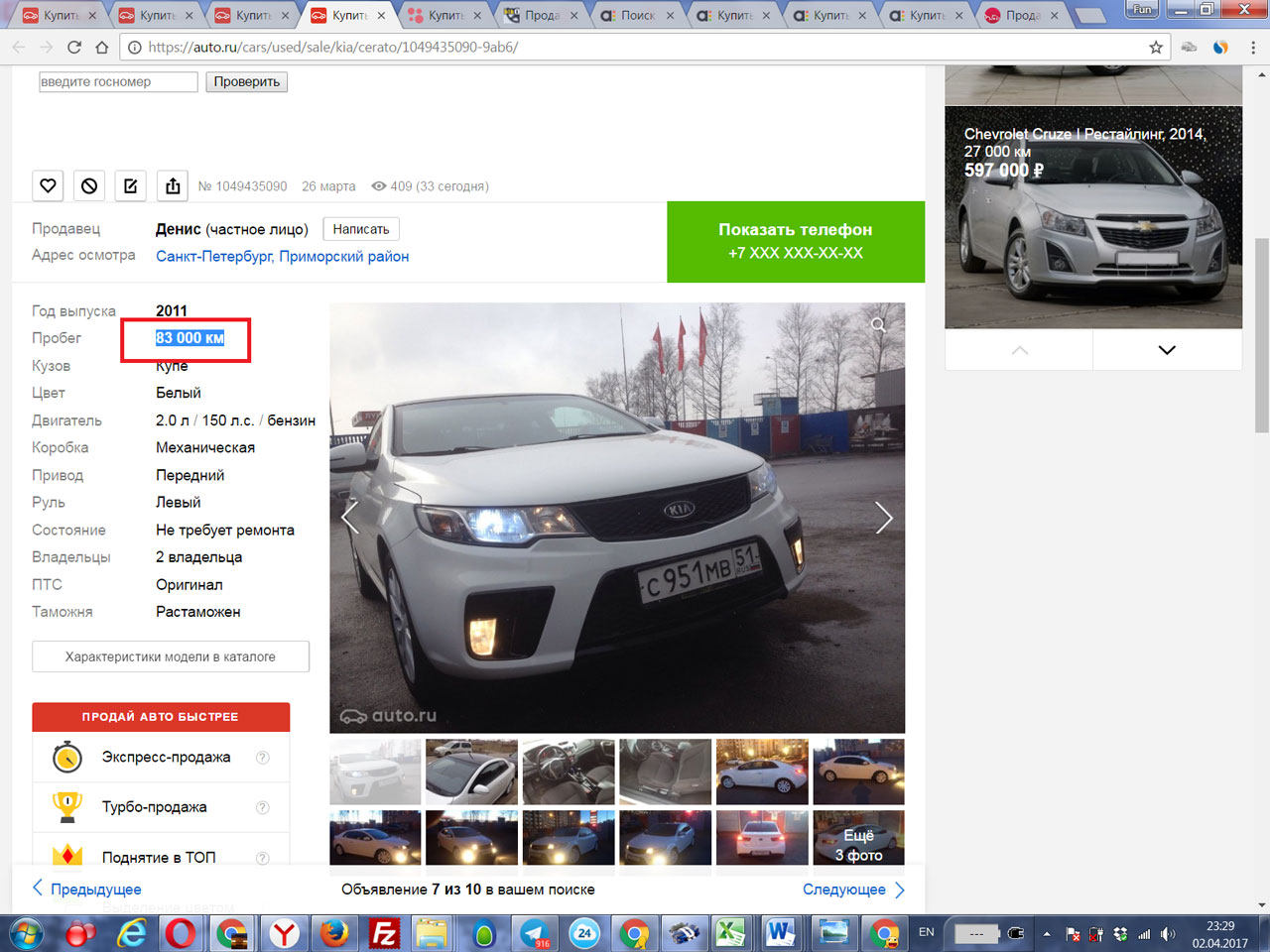The image size is (1270, 952).
Task: Open help icon beside Поднятие в ТОП
Action: [x=263, y=858]
